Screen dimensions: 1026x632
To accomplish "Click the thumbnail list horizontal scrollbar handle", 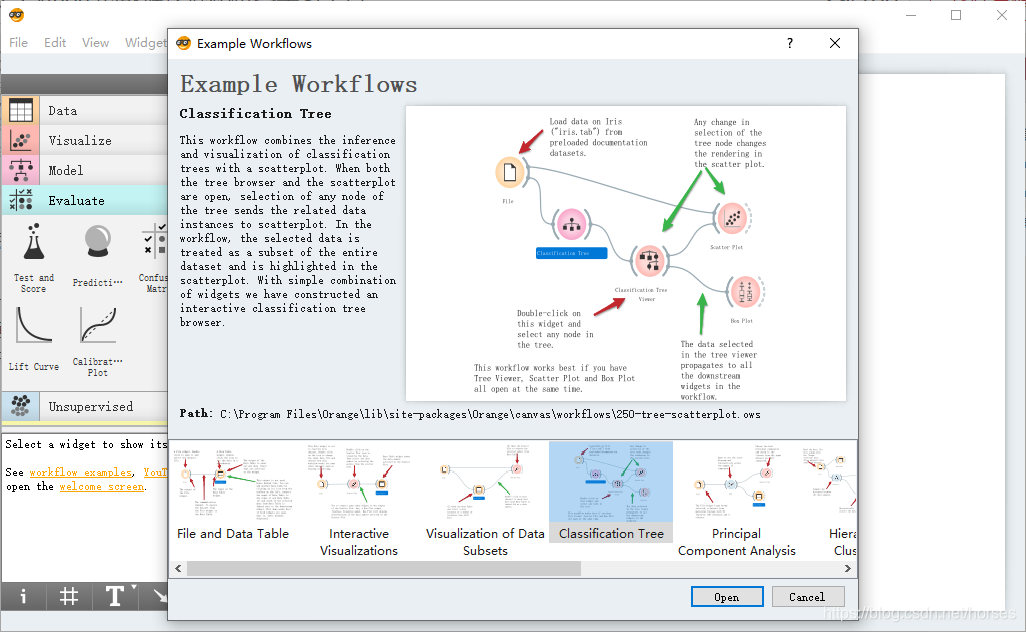I will (x=383, y=569).
